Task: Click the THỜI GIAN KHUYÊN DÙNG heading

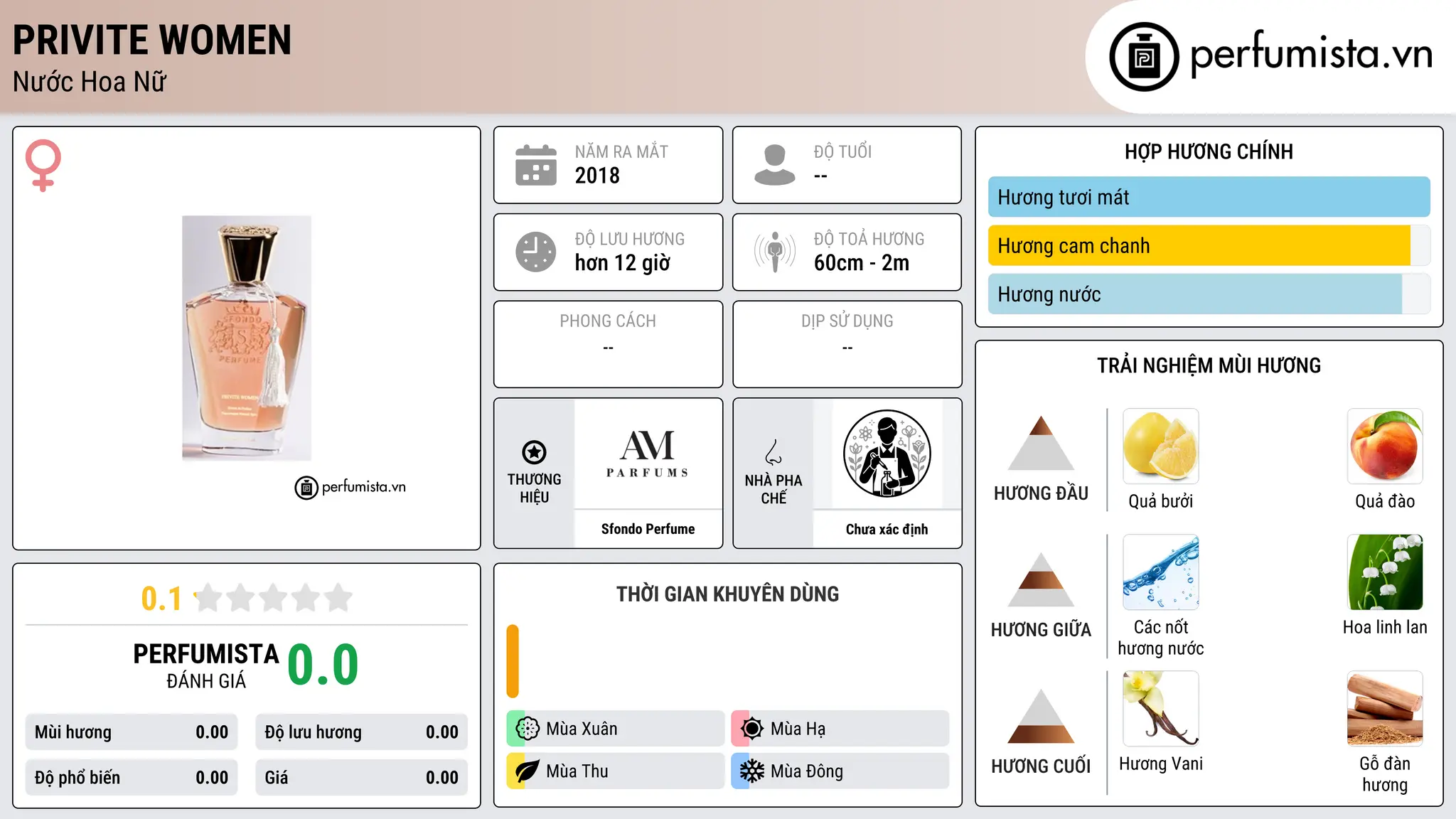Action: pos(727,594)
